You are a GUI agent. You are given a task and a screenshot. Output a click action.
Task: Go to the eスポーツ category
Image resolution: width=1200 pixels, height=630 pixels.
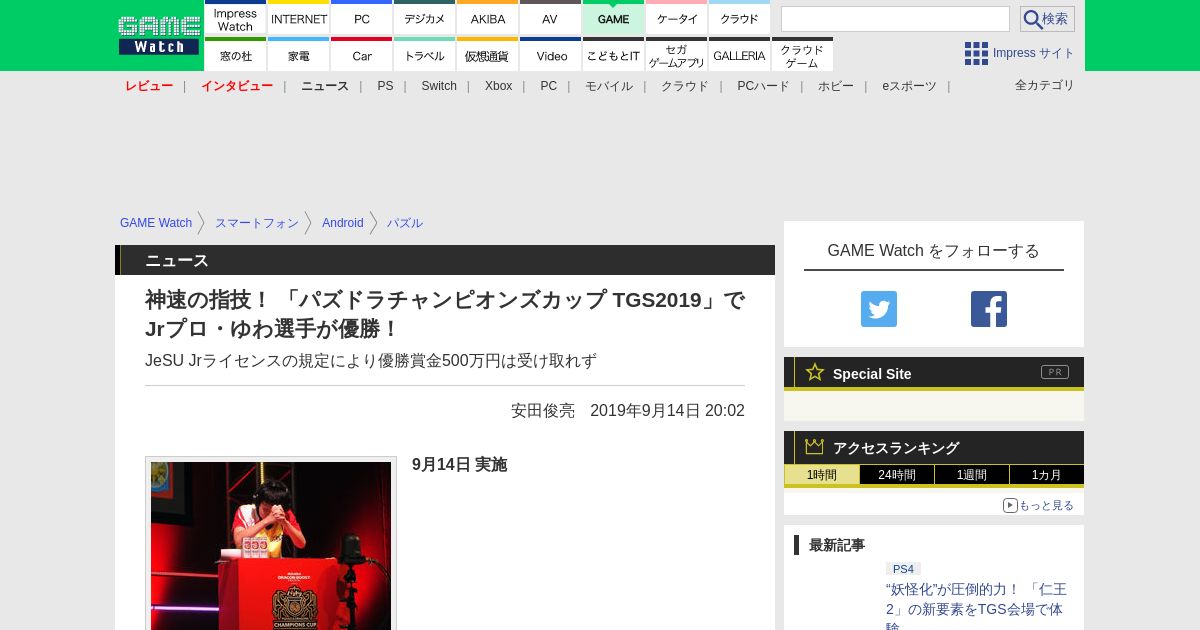(x=909, y=86)
